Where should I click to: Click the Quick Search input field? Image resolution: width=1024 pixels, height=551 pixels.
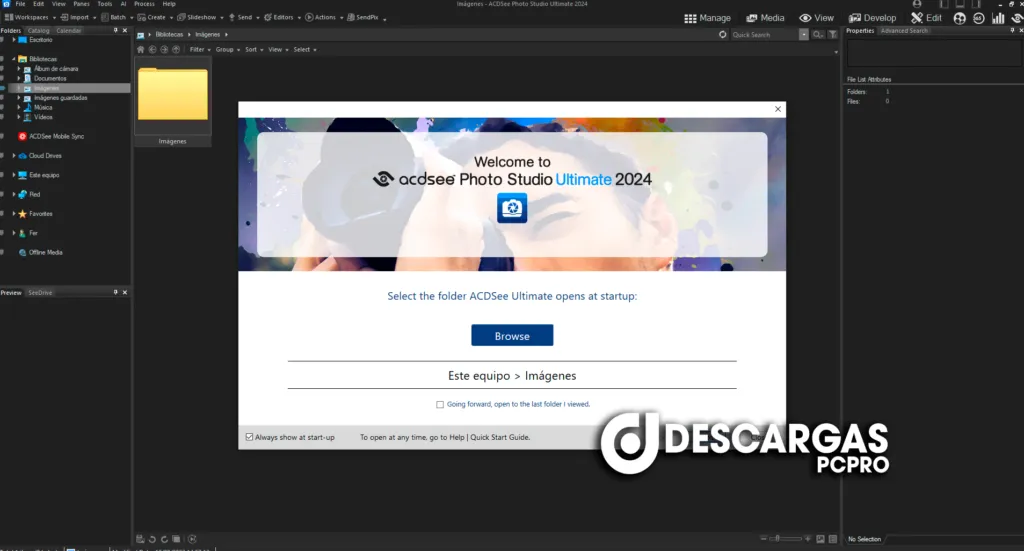click(763, 34)
